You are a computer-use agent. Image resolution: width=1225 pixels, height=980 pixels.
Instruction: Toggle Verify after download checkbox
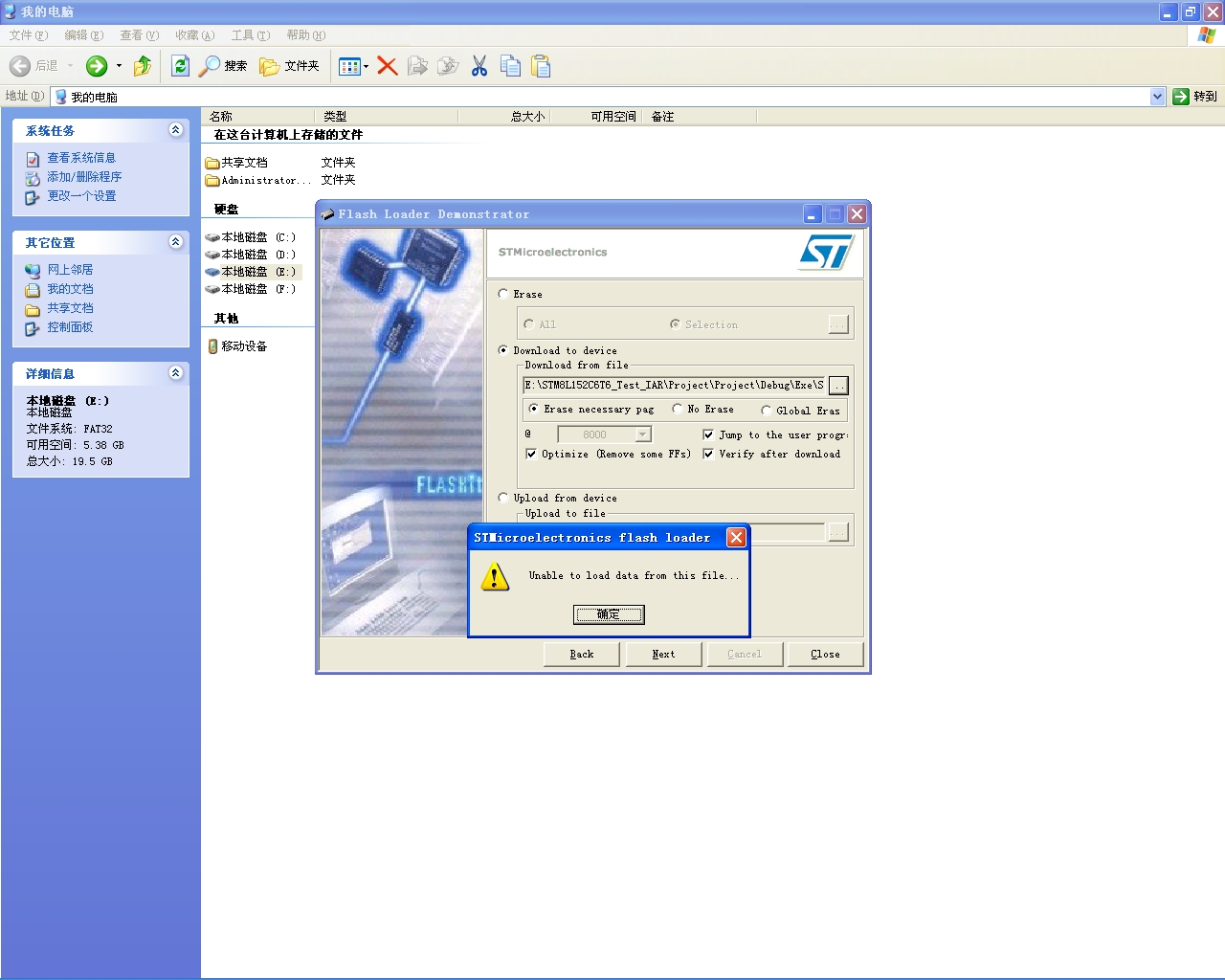point(708,454)
